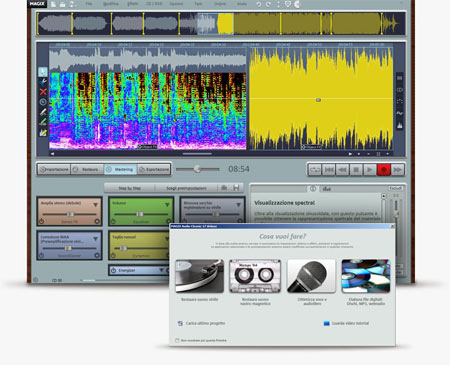Click the Scegli preimpostazioni button
450x365 pixels.
pos(186,188)
